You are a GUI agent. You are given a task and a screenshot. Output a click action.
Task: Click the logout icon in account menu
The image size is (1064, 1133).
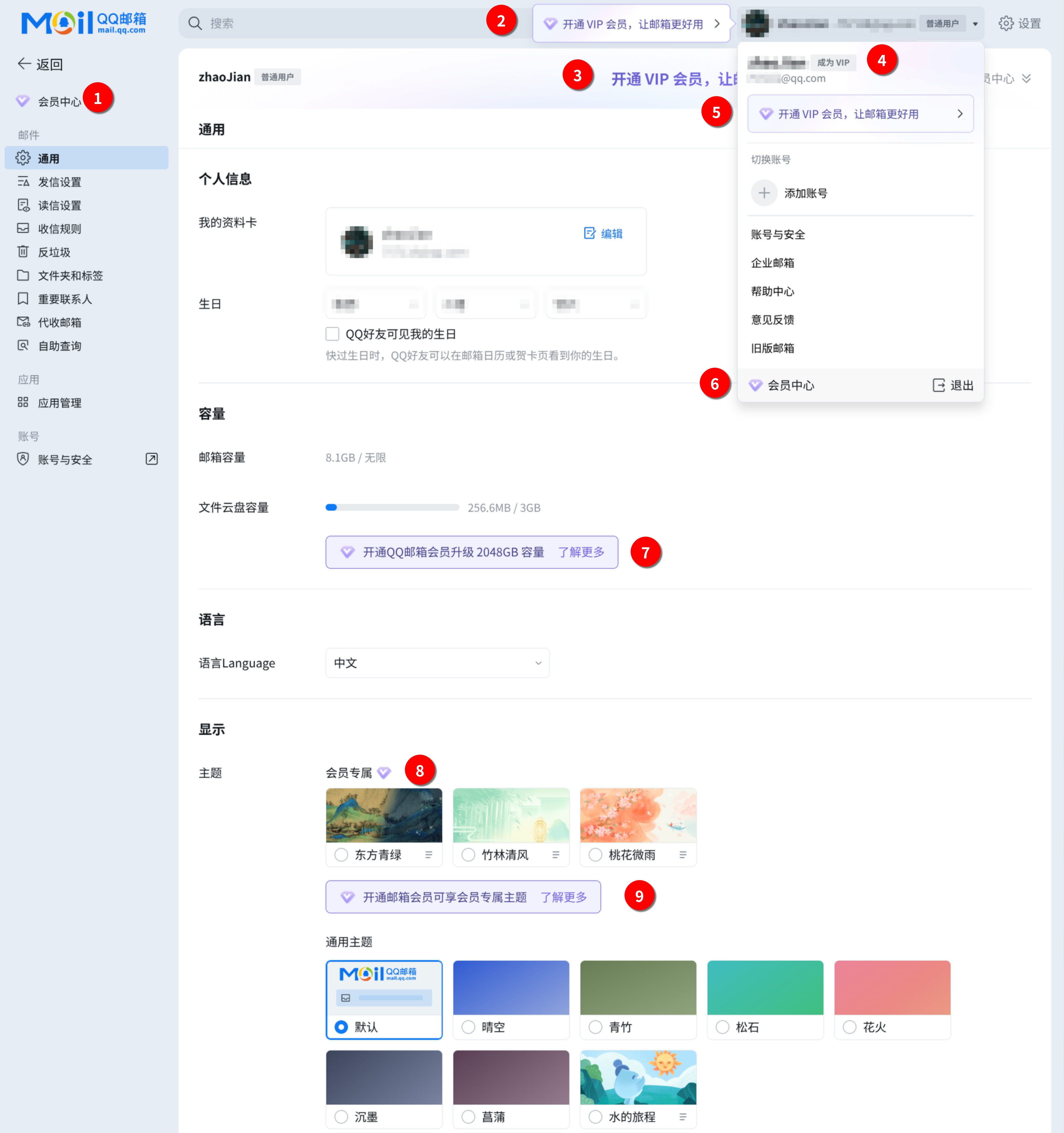coord(938,385)
